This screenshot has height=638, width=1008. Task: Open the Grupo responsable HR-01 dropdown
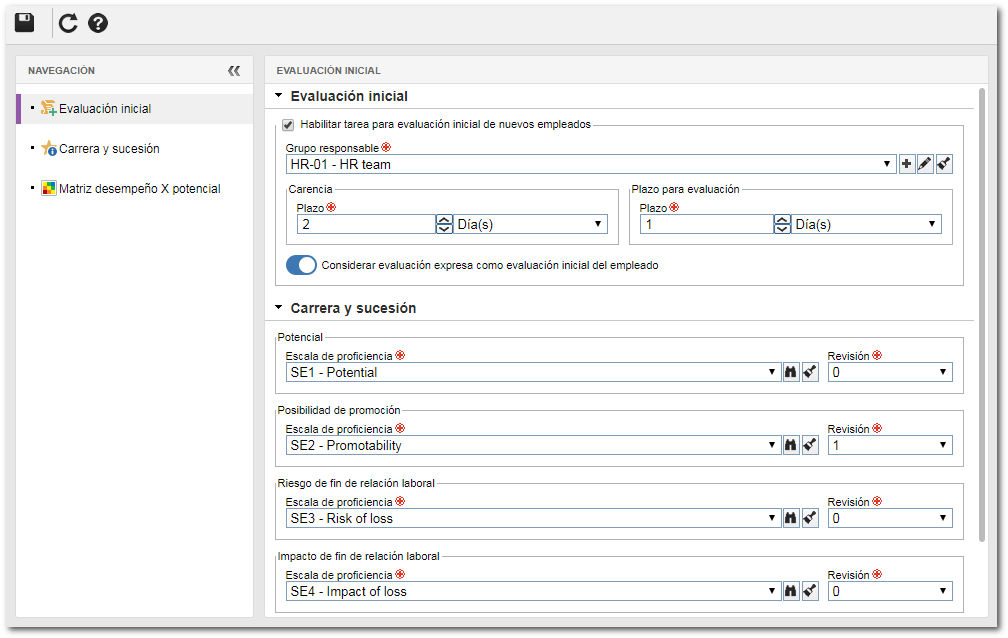pyautogui.click(x=591, y=164)
